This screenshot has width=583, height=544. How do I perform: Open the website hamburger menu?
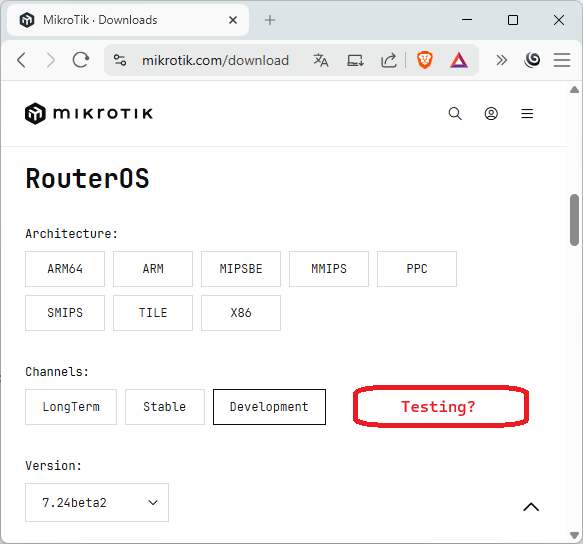(x=527, y=113)
